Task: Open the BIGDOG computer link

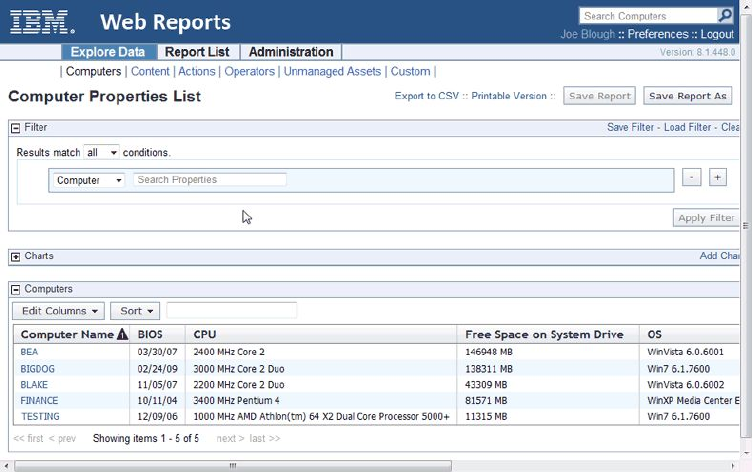Action: pyautogui.click(x=37, y=369)
